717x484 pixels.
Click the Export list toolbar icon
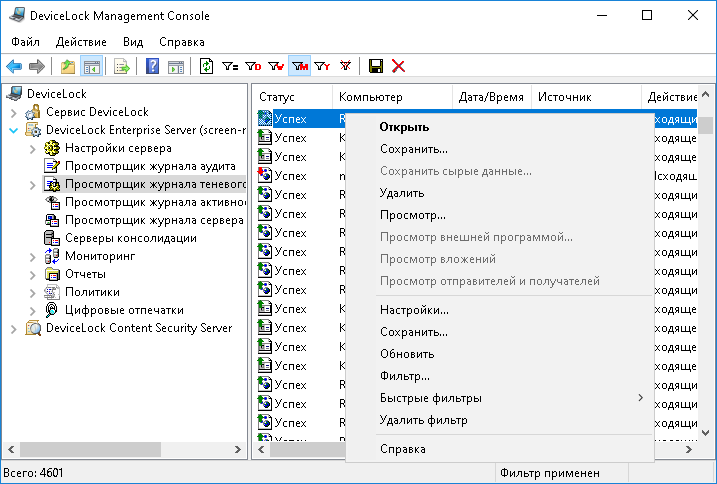122,66
